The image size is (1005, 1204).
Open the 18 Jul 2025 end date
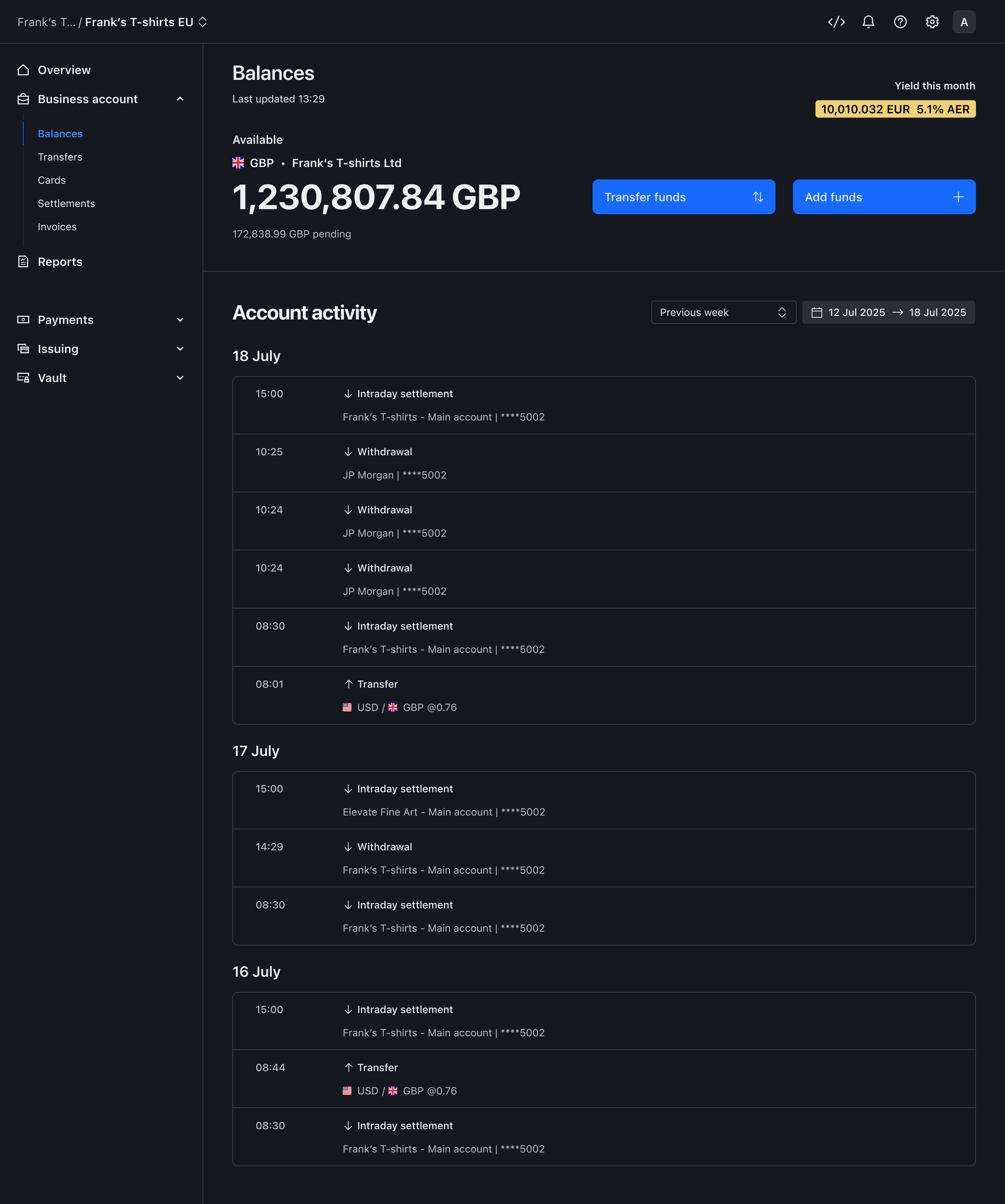click(x=937, y=313)
